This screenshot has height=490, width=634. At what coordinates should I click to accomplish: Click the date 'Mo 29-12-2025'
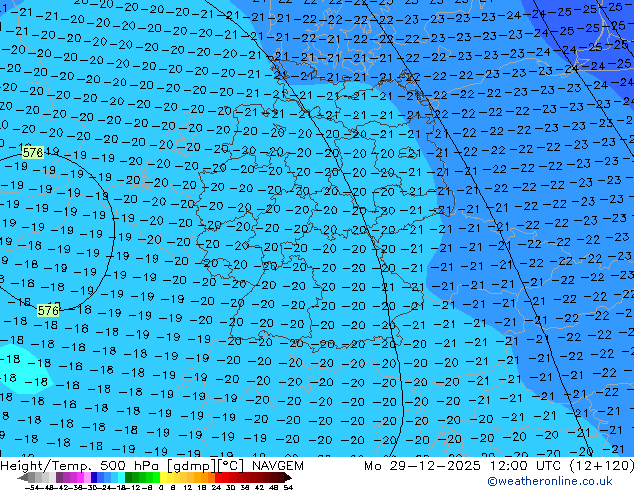tap(423, 466)
